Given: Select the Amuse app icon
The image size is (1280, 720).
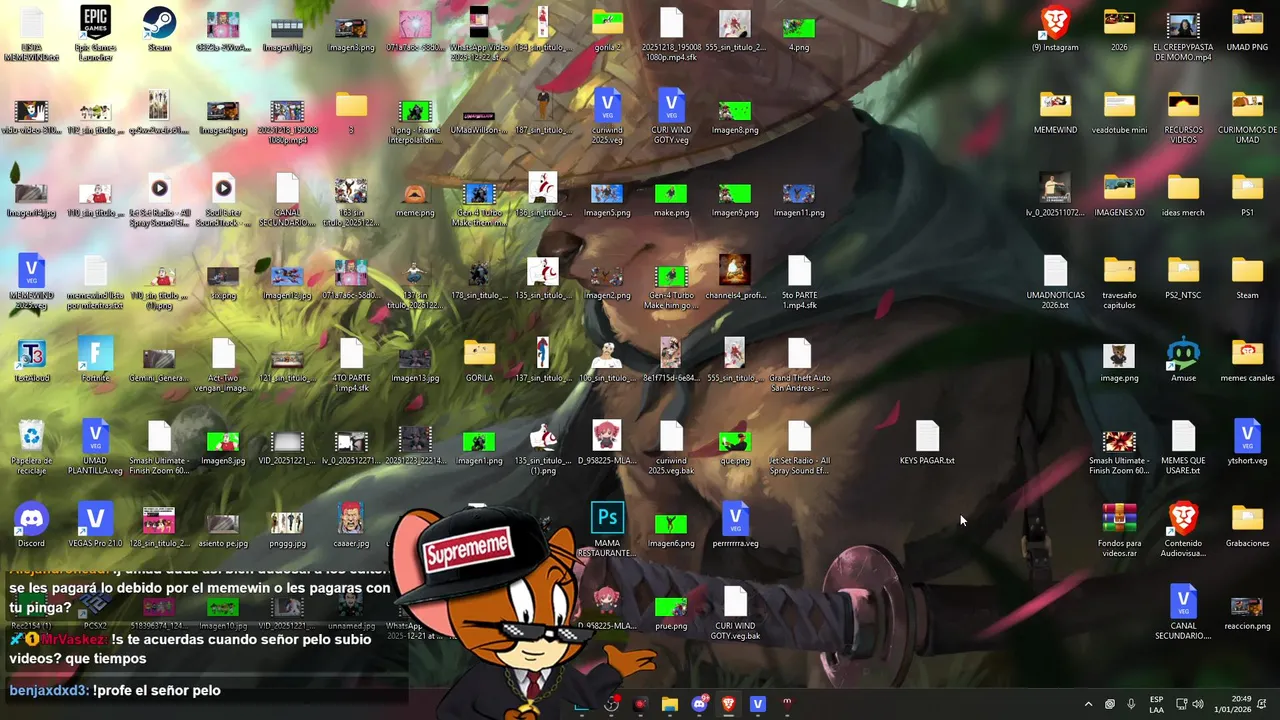Looking at the screenshot, I should click(x=1183, y=360).
